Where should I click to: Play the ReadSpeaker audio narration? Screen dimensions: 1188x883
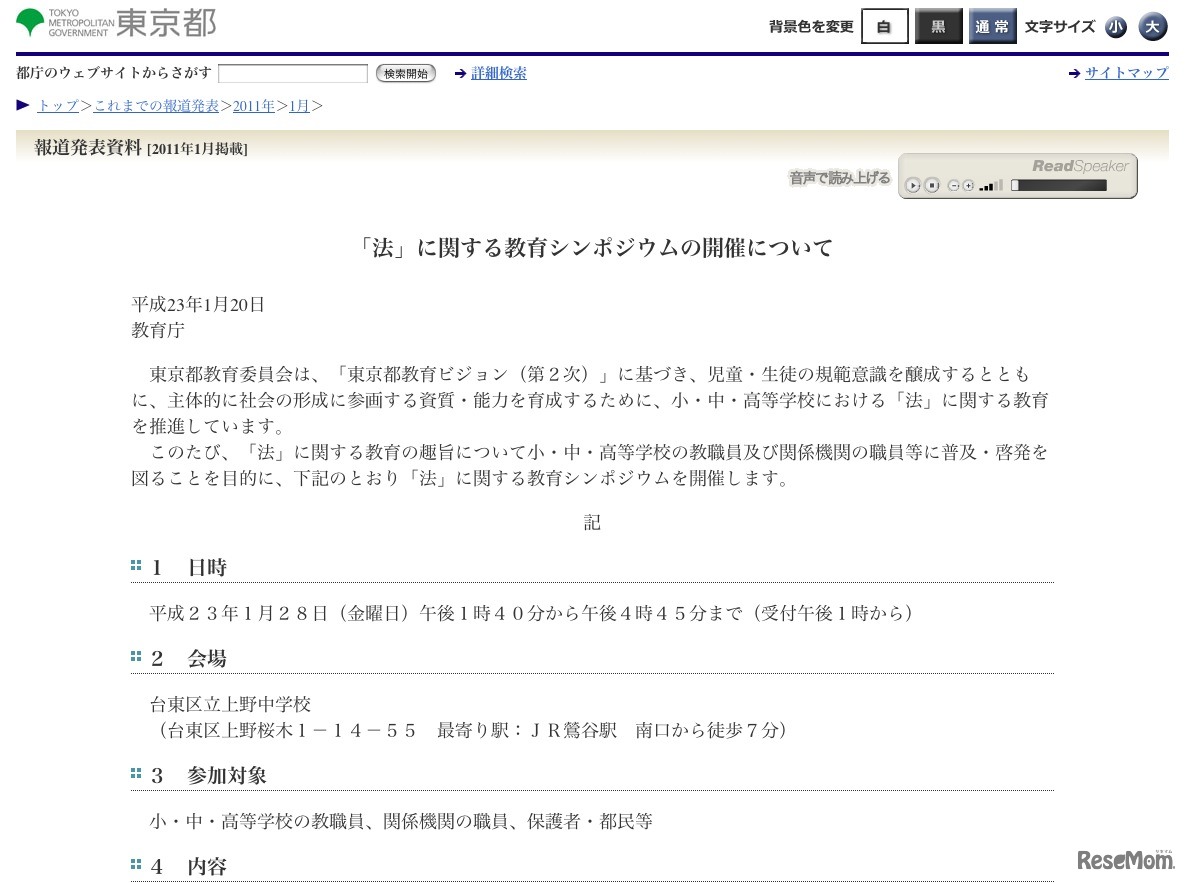(x=913, y=185)
